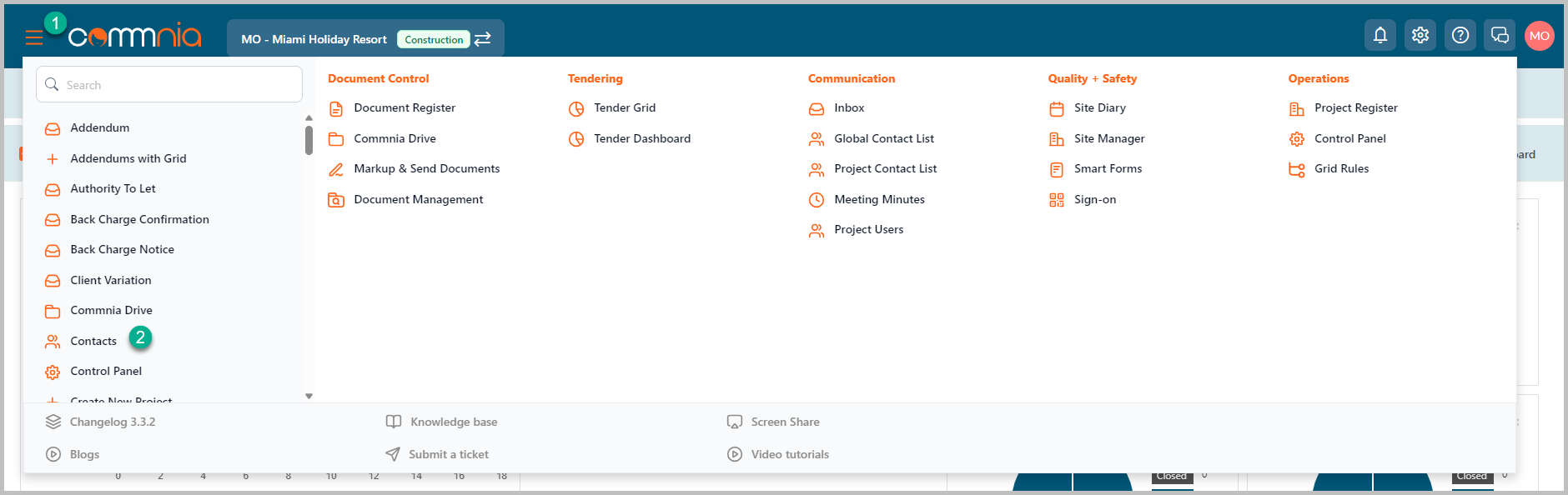Viewport: 1568px width, 495px height.
Task: Click Submit a ticket
Action: (x=449, y=454)
